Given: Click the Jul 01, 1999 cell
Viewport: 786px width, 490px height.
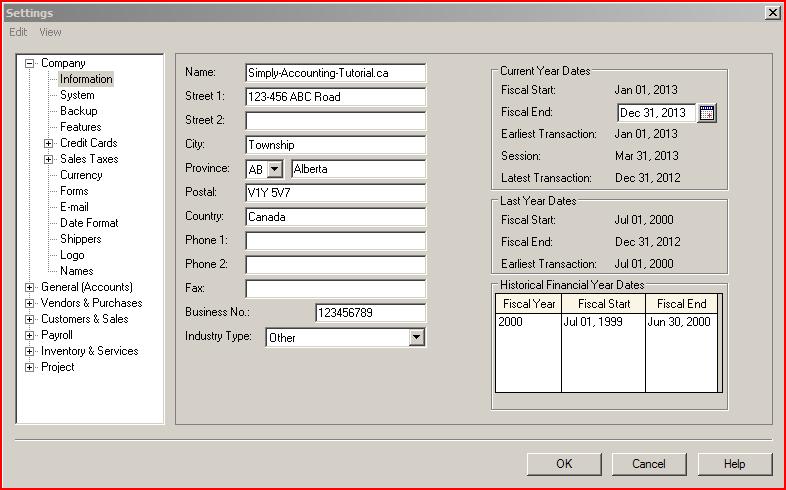Looking at the screenshot, I should click(x=604, y=322).
